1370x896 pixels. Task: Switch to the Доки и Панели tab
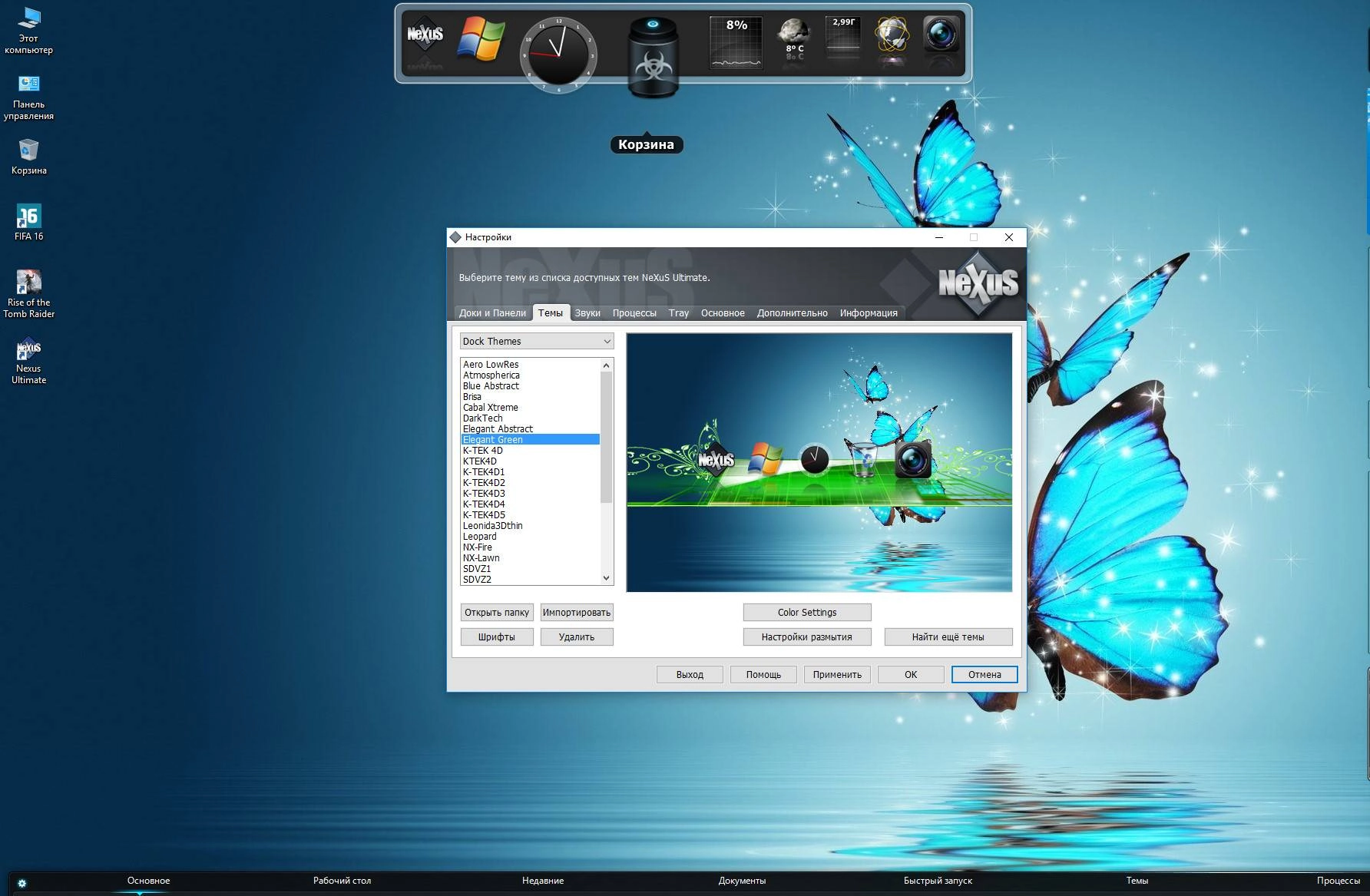(x=492, y=312)
